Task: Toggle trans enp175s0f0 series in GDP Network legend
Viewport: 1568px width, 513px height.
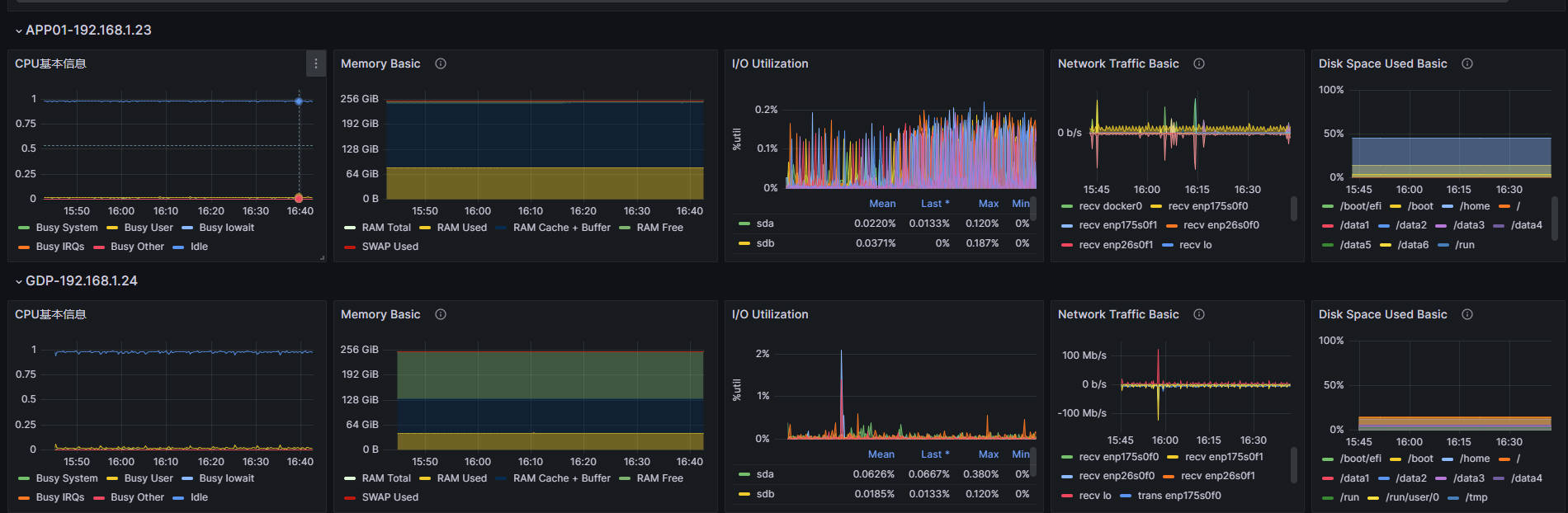Action: coord(1179,496)
